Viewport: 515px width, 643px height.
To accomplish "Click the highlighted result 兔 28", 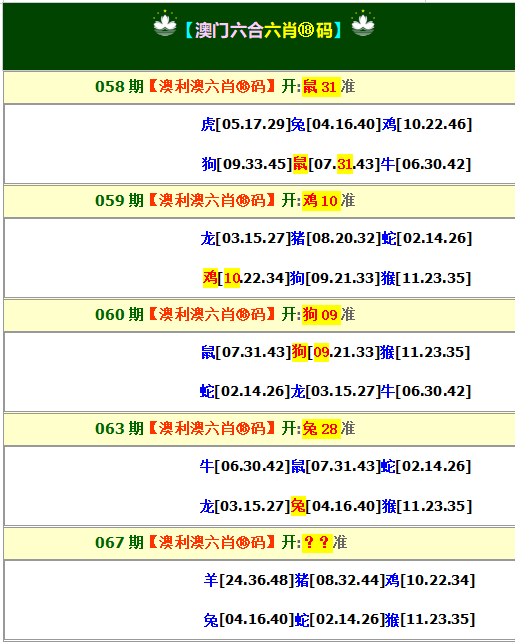I will [x=321, y=429].
